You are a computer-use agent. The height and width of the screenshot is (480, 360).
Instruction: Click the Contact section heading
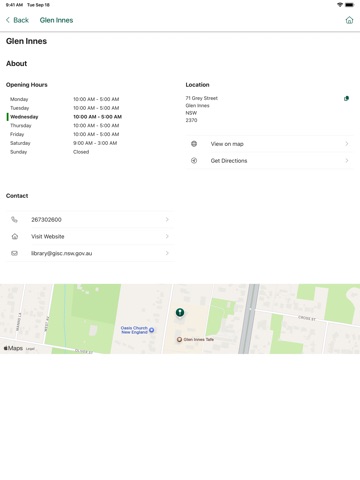click(17, 196)
